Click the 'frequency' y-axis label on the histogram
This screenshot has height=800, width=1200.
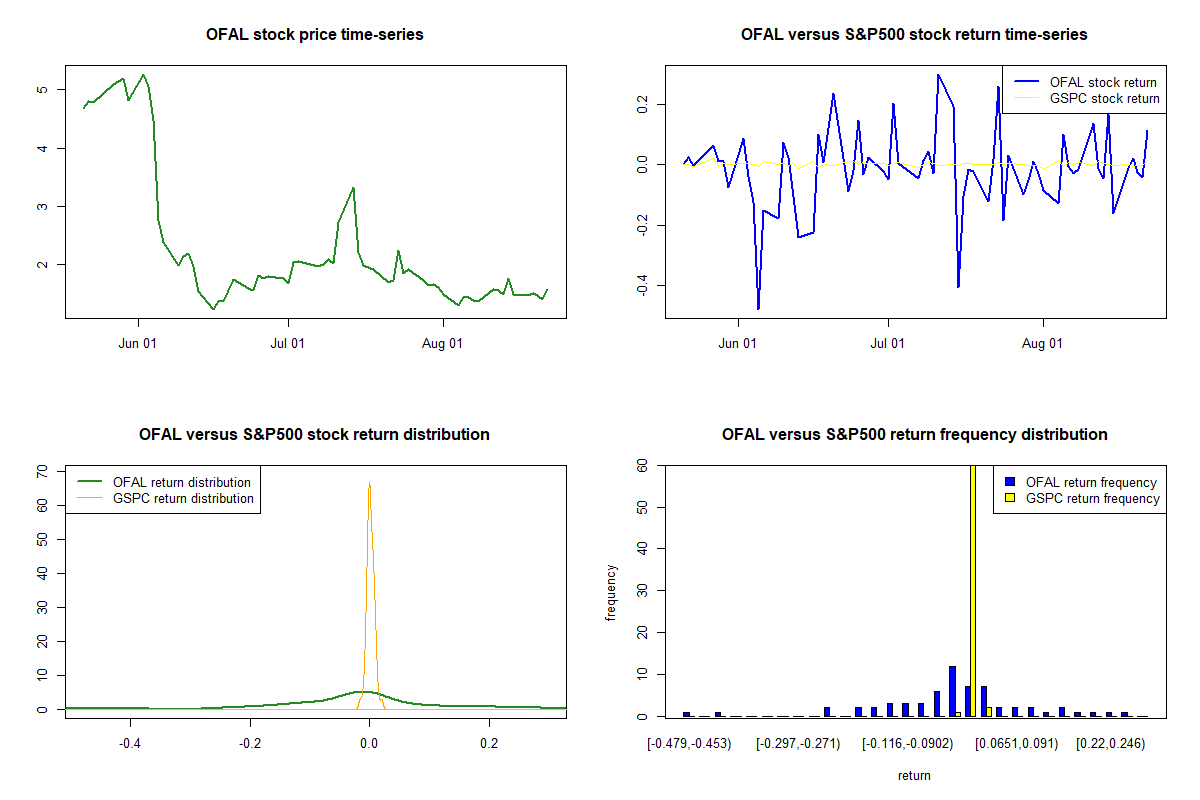pos(611,592)
